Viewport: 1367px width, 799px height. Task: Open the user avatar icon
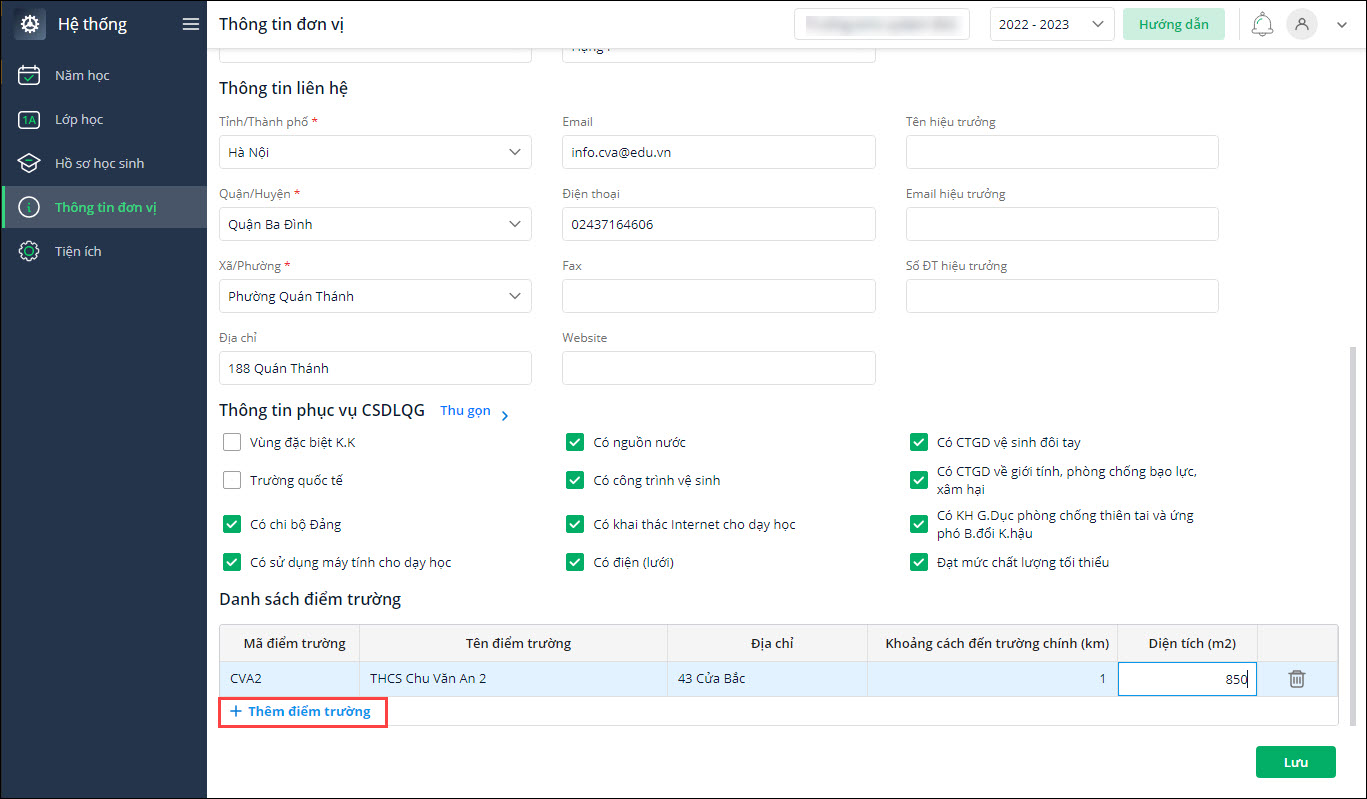(1302, 24)
